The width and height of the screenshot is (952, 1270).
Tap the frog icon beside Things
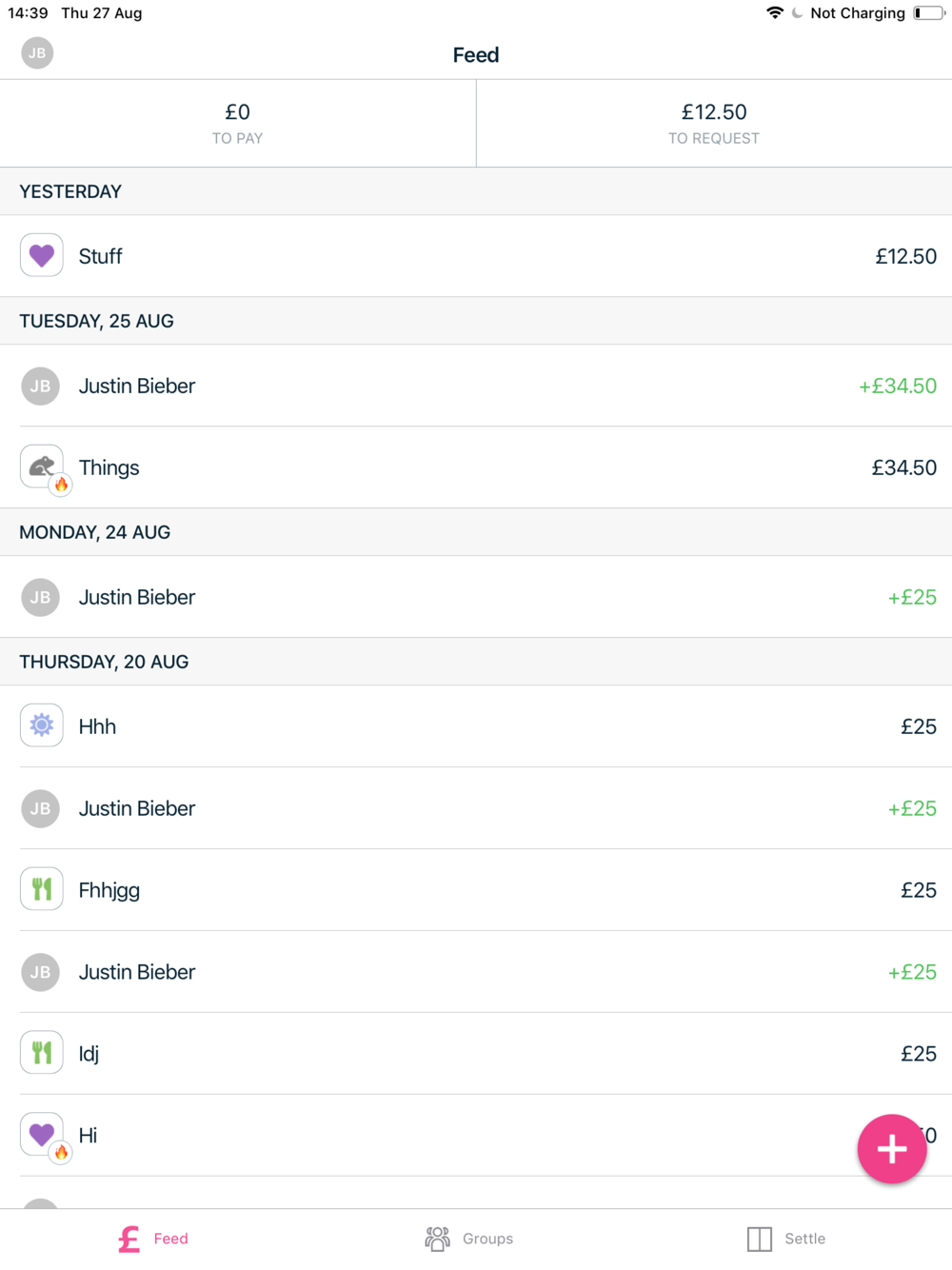coord(41,466)
